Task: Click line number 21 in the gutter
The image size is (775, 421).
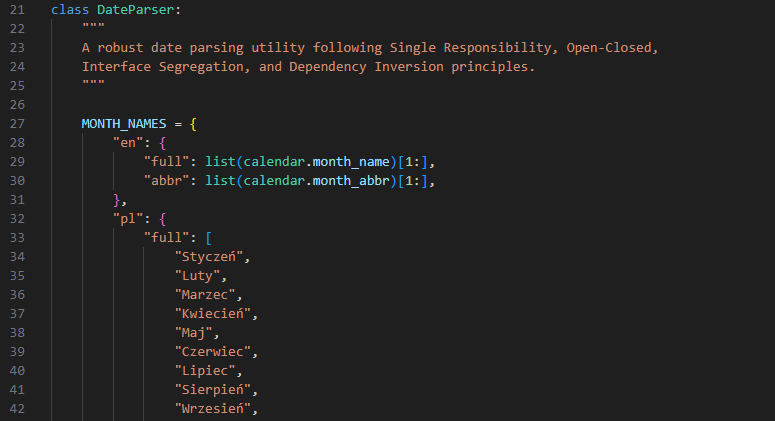Action: pyautogui.click(x=17, y=10)
